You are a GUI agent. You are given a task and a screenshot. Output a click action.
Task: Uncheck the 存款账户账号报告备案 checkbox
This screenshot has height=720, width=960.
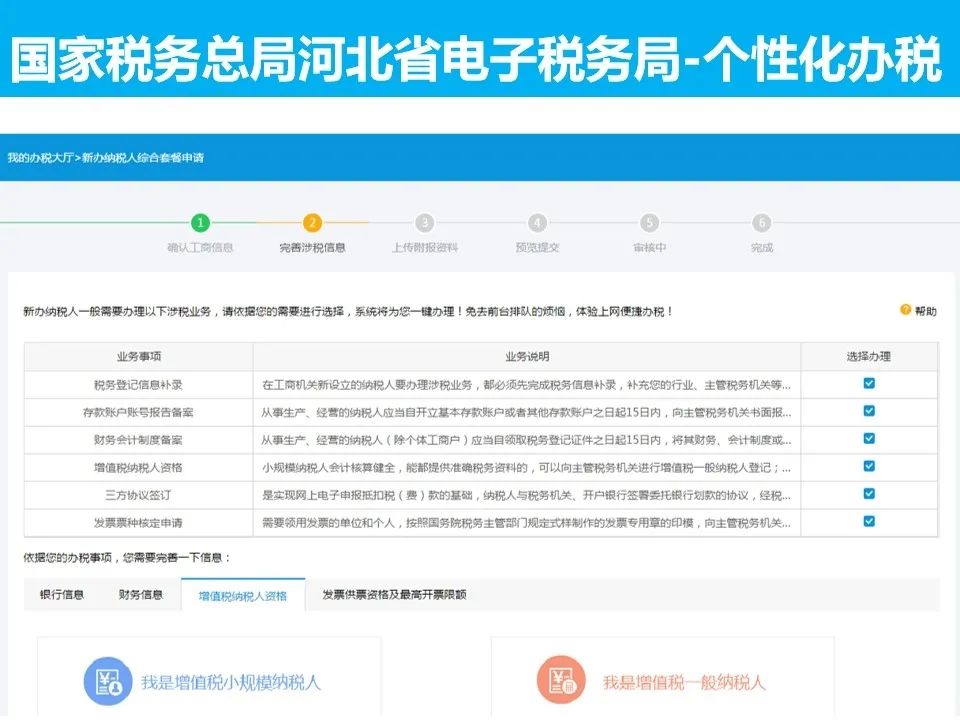tap(869, 411)
